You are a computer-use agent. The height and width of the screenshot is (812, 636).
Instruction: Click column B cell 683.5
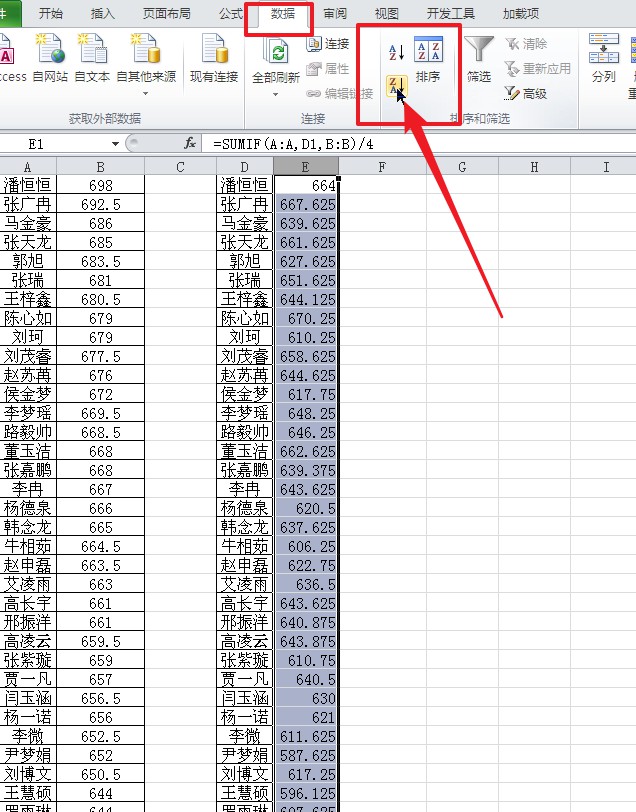100,261
